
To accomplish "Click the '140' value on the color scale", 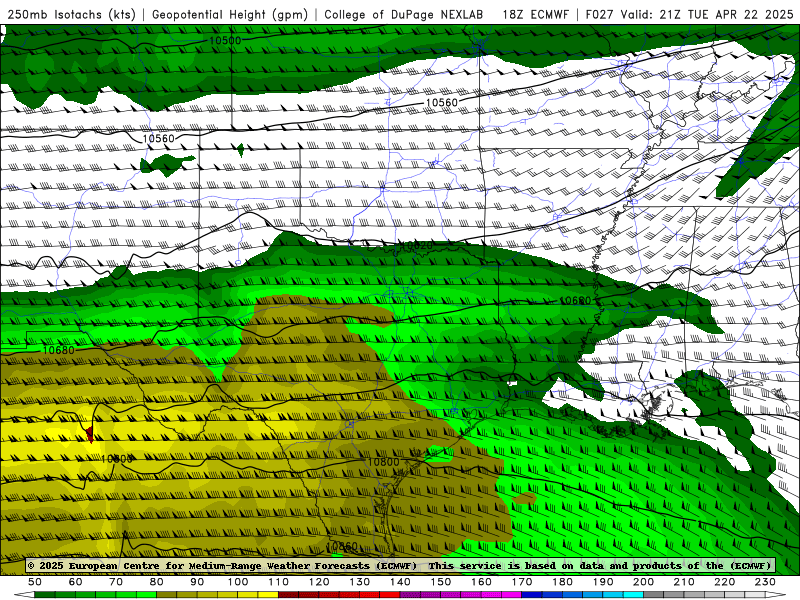I will 400,582.
